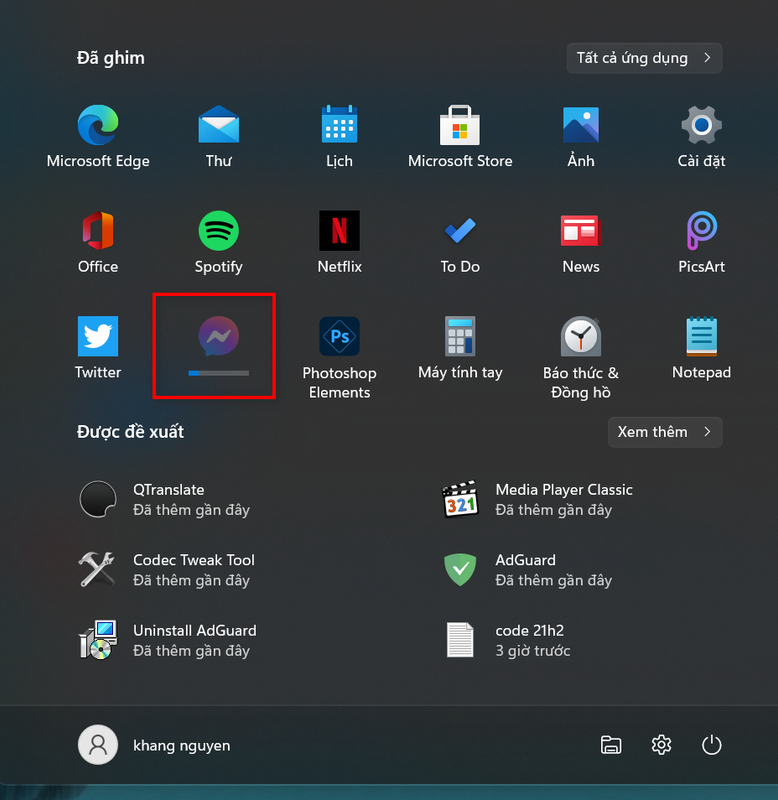
Task: Open Báo thức & Đồng hồ app
Action: click(581, 358)
